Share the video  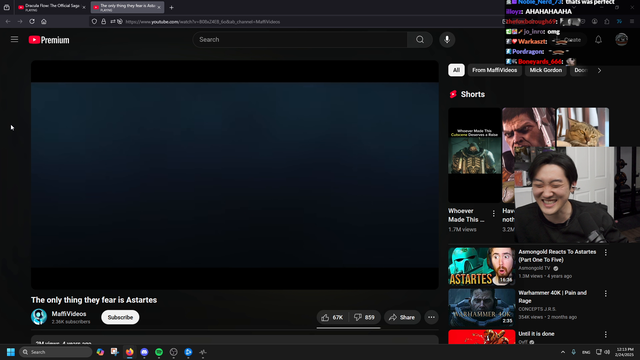pos(402,317)
